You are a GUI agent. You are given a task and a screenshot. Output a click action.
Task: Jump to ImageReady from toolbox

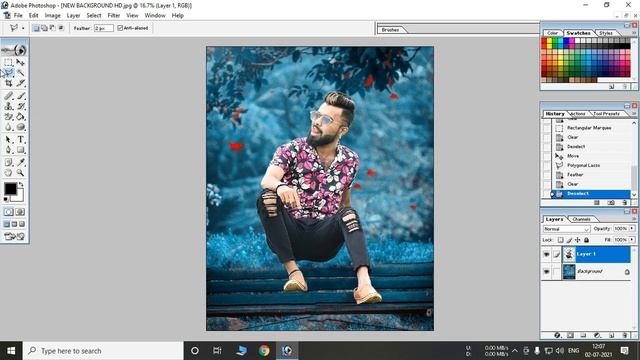coord(14,236)
